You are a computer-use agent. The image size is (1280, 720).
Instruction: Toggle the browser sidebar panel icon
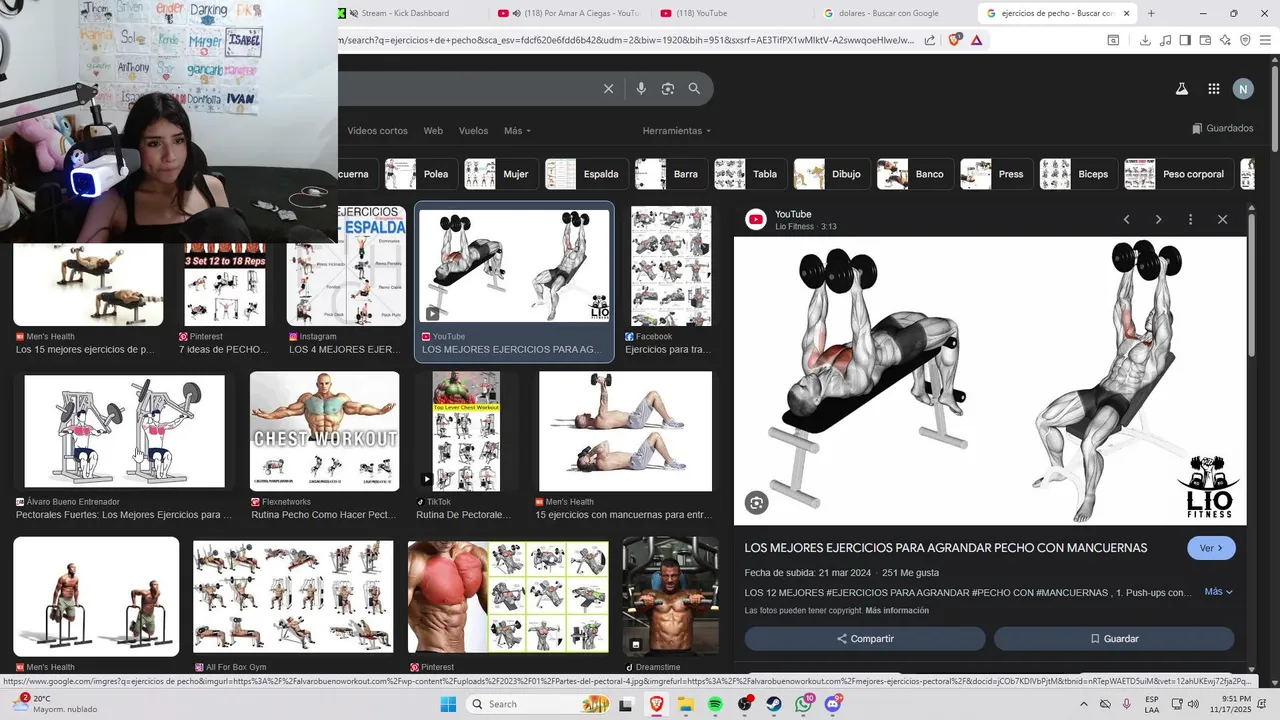[x=1185, y=40]
